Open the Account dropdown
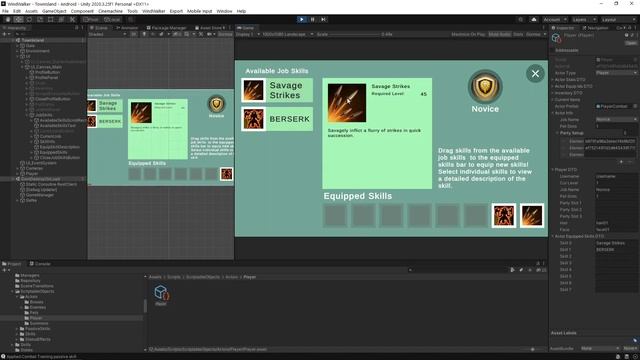Image resolution: width=640 pixels, height=360 pixels. click(x=555, y=19)
